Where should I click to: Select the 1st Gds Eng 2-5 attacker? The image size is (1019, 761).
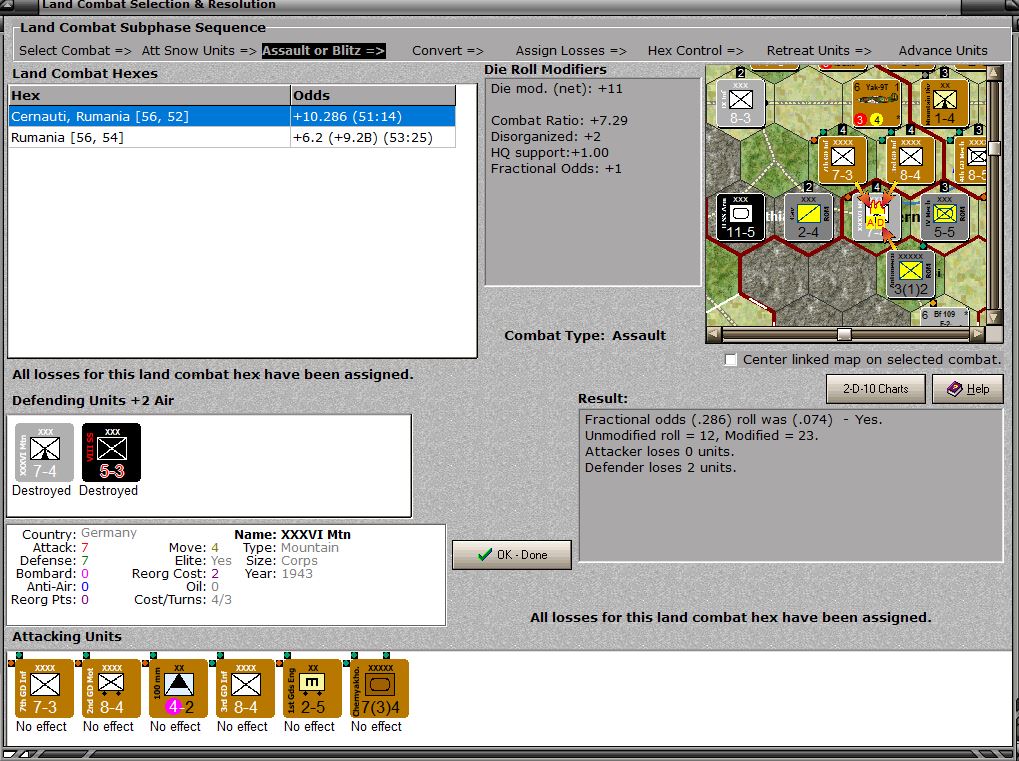click(x=312, y=688)
